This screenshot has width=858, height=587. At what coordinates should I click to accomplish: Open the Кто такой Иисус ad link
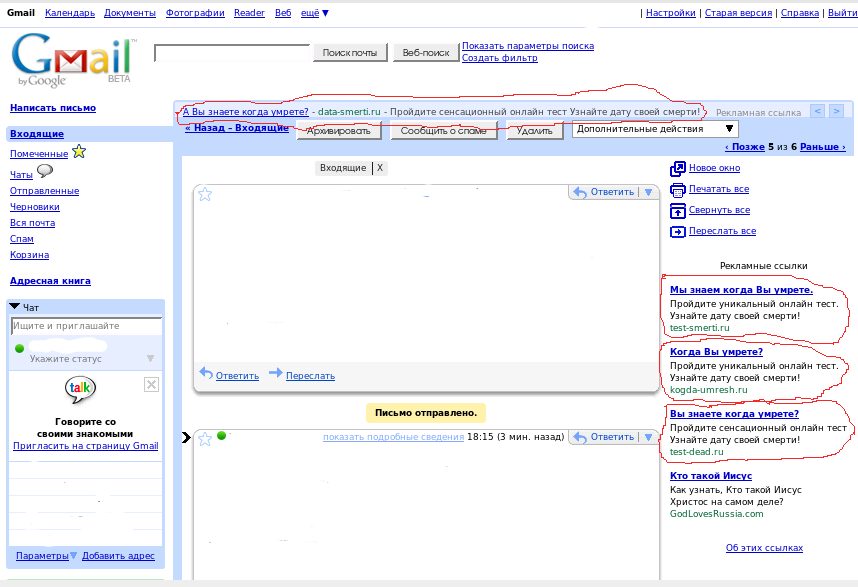[711, 475]
